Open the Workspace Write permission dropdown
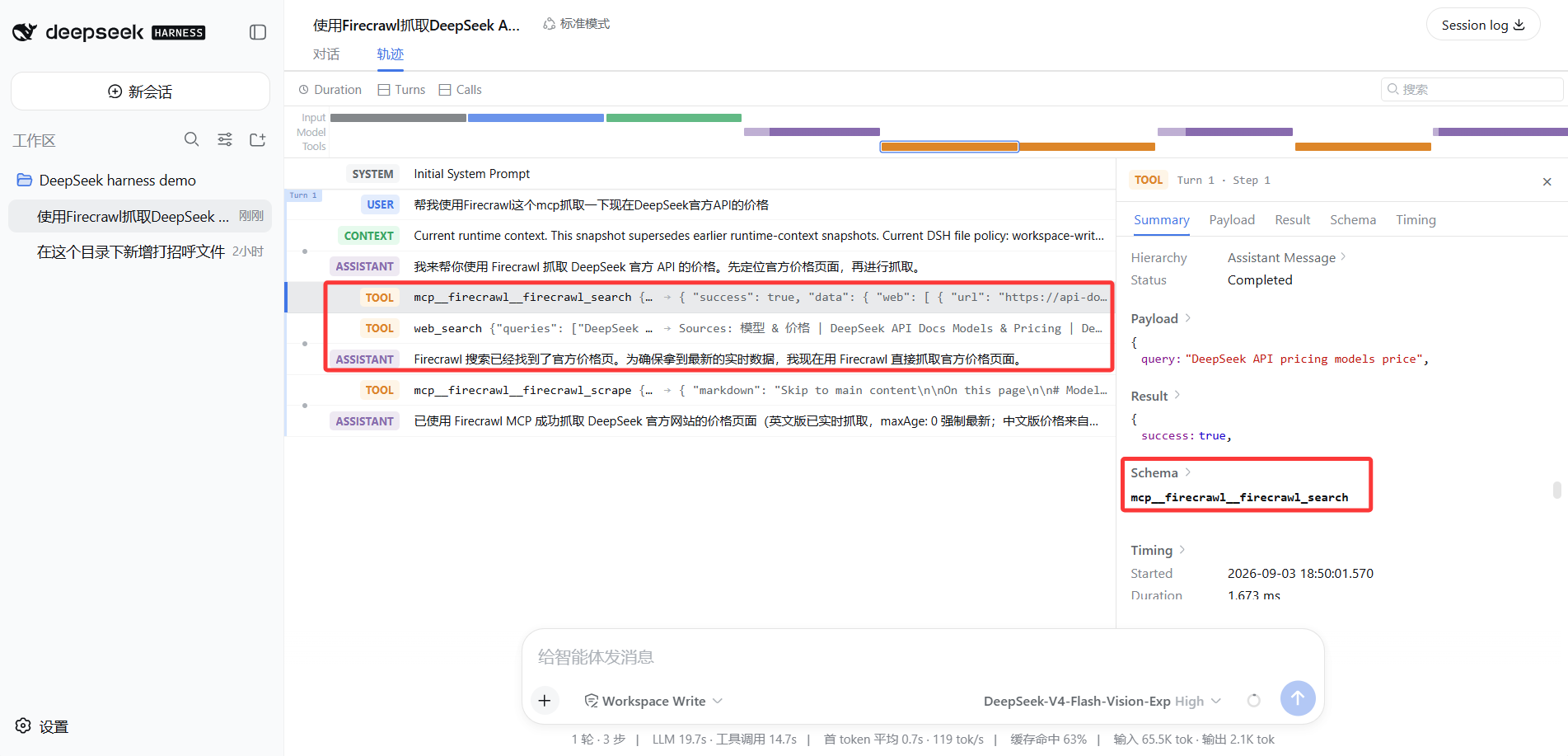1568x756 pixels. pos(653,701)
